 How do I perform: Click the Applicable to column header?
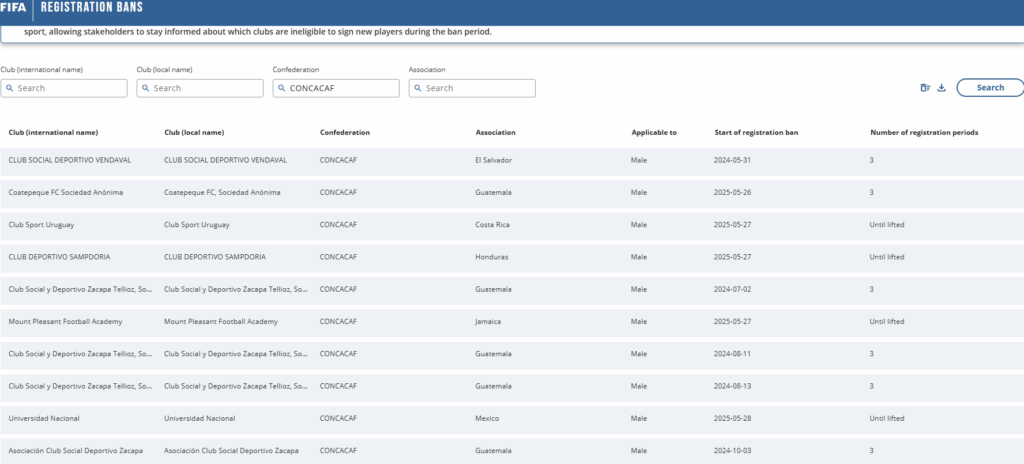pos(654,133)
